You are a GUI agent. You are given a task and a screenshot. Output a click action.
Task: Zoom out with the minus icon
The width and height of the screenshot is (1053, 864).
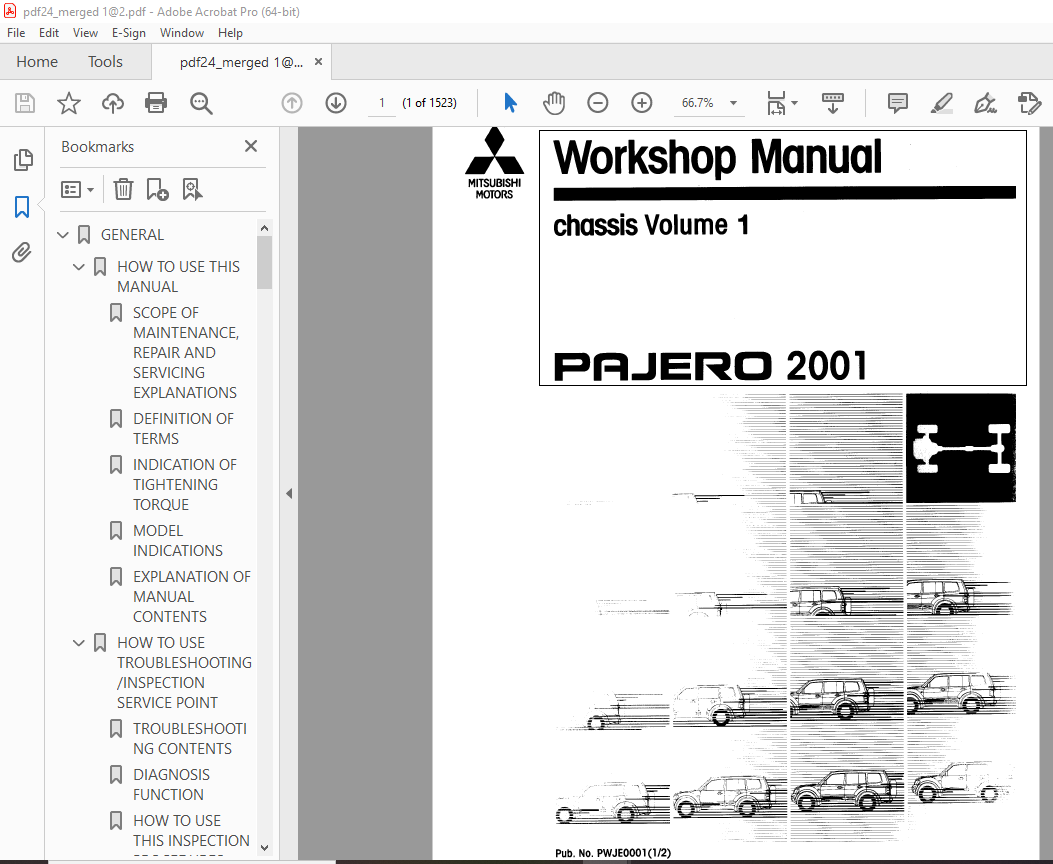(x=598, y=103)
